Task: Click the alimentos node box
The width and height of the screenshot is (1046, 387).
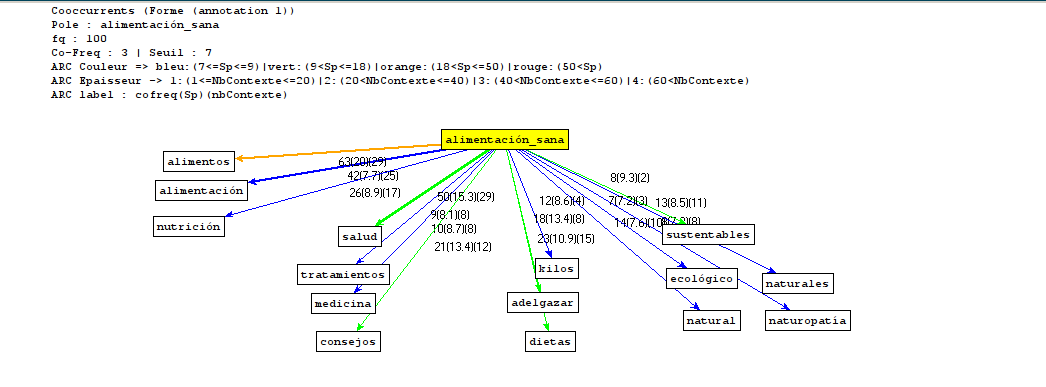Action: pyautogui.click(x=199, y=161)
